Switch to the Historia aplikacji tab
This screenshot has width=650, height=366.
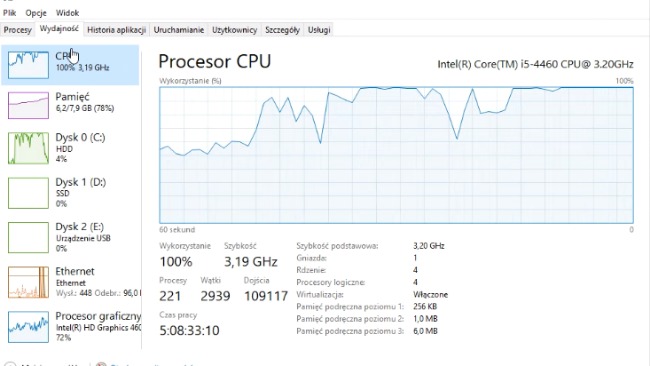pos(116,30)
